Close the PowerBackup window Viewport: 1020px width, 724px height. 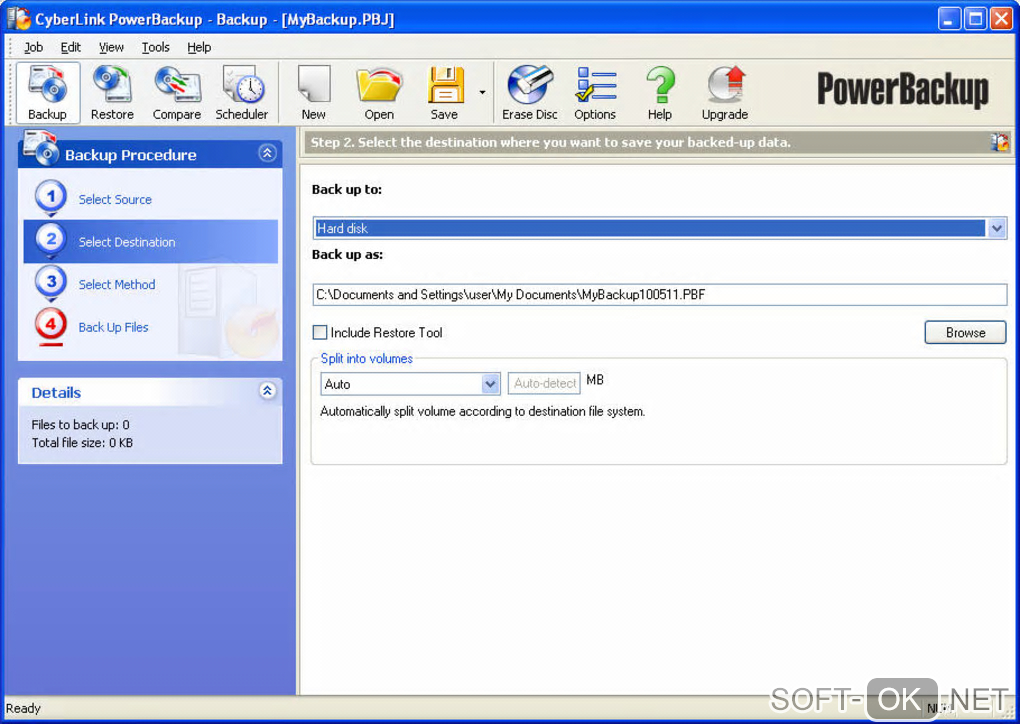[x=1002, y=18]
